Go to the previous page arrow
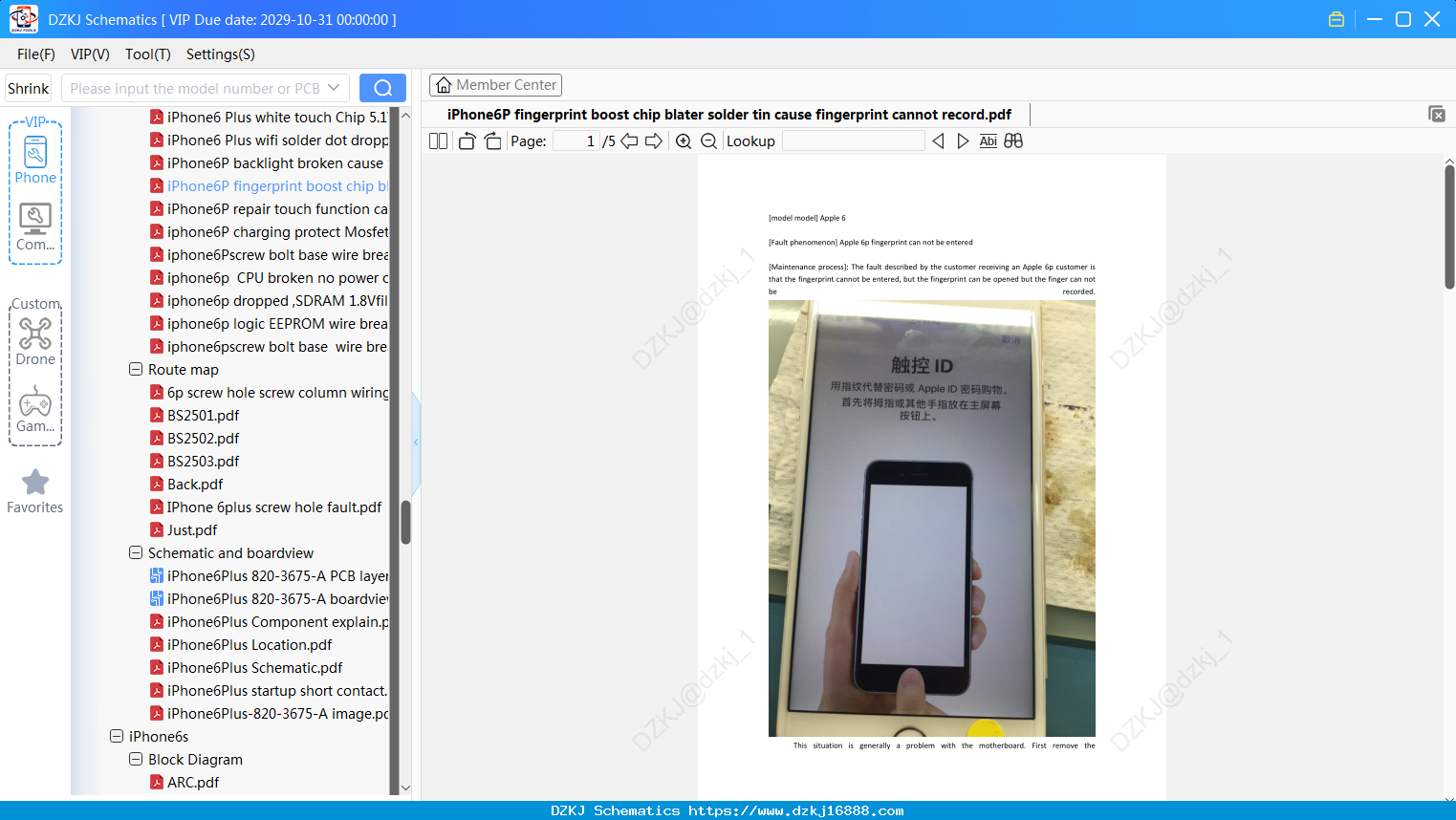This screenshot has height=820, width=1456. click(x=629, y=140)
